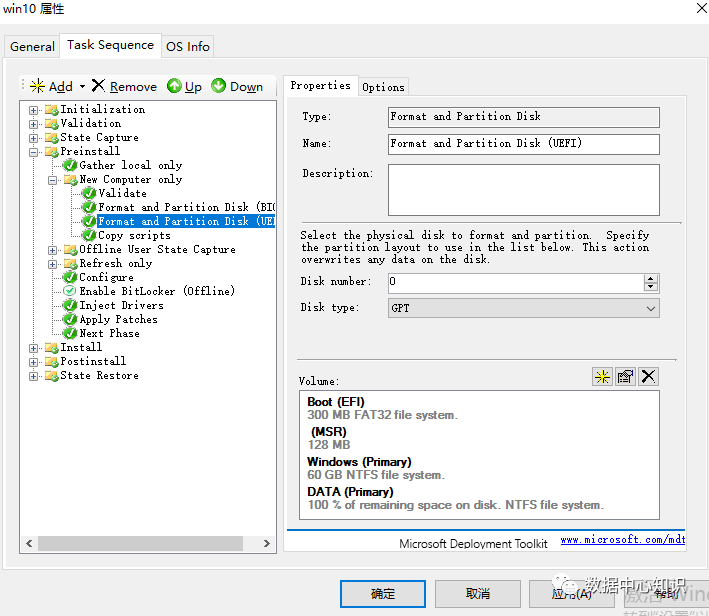The width and height of the screenshot is (709, 616).
Task: Expand the Postinstall group
Action: coord(33,362)
